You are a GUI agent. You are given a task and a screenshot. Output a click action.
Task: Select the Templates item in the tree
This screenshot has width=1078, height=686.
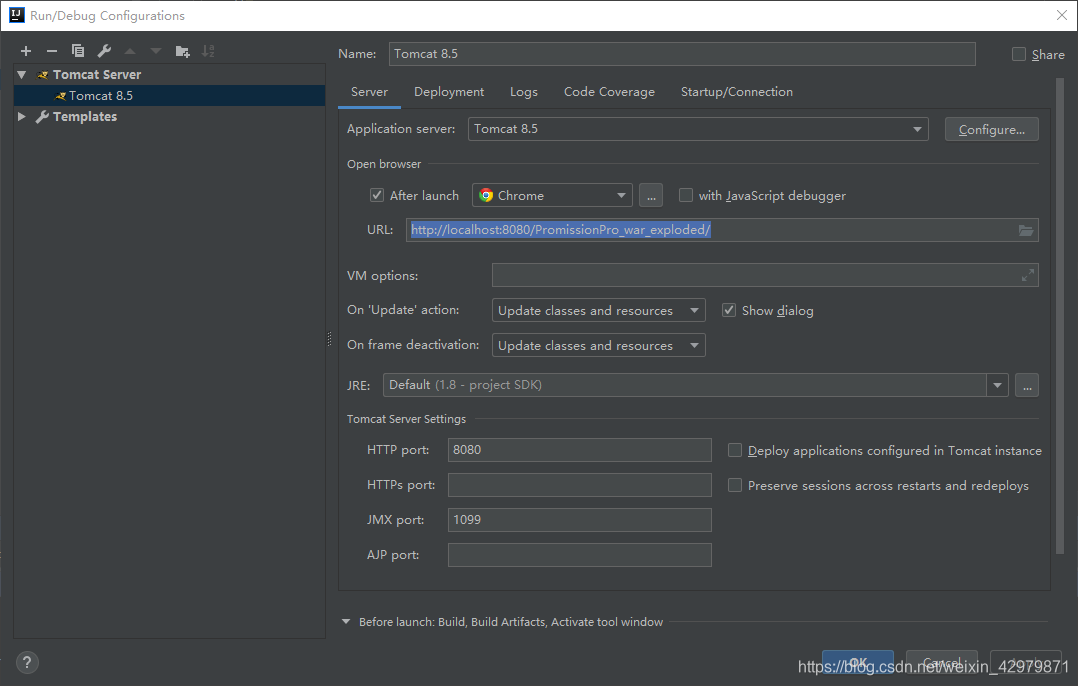tap(85, 116)
